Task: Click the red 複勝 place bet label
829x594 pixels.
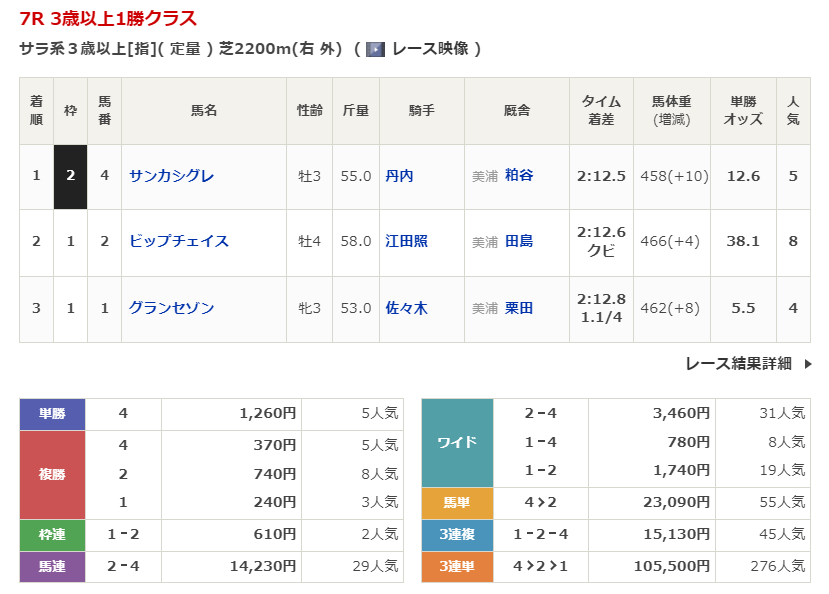Action: pyautogui.click(x=52, y=474)
